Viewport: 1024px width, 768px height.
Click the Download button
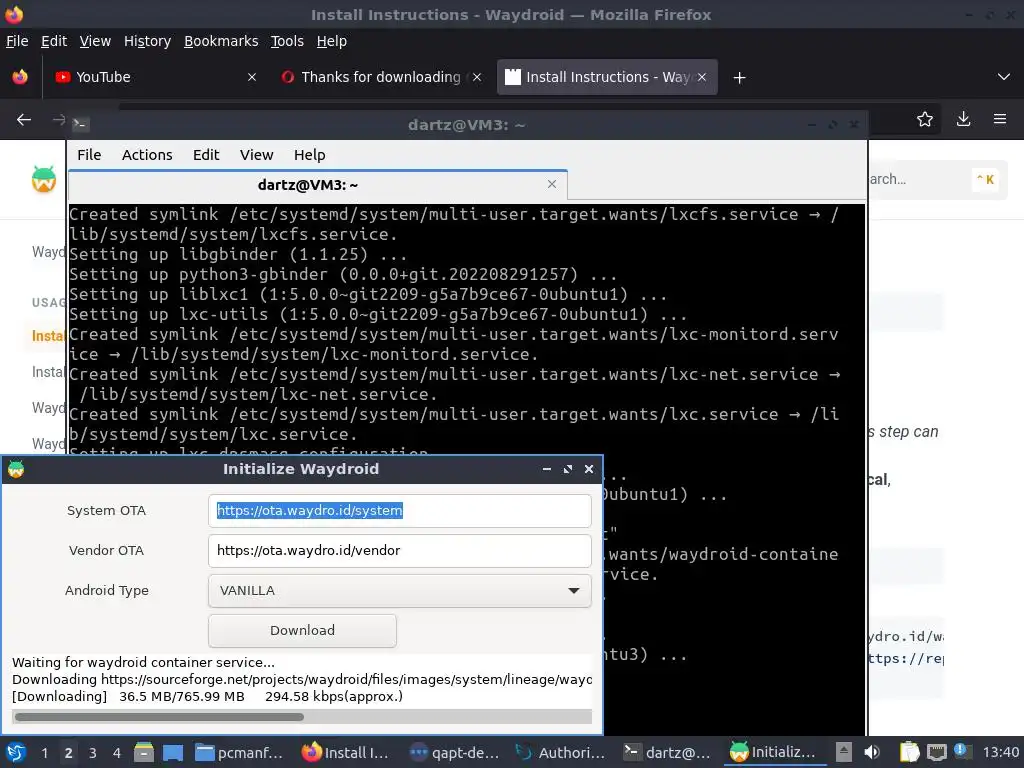coord(302,630)
